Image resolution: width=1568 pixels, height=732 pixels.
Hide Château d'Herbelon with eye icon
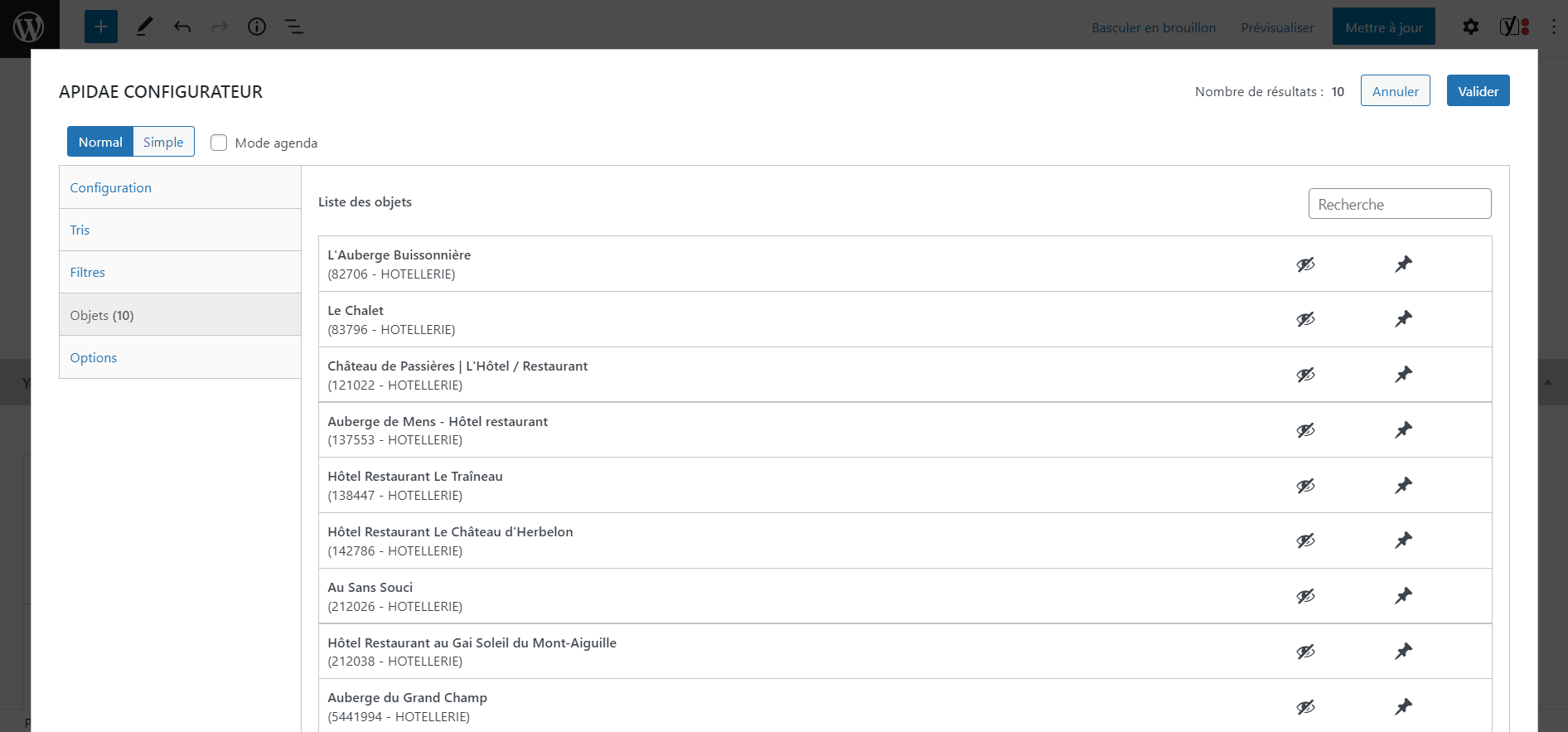[x=1306, y=541]
